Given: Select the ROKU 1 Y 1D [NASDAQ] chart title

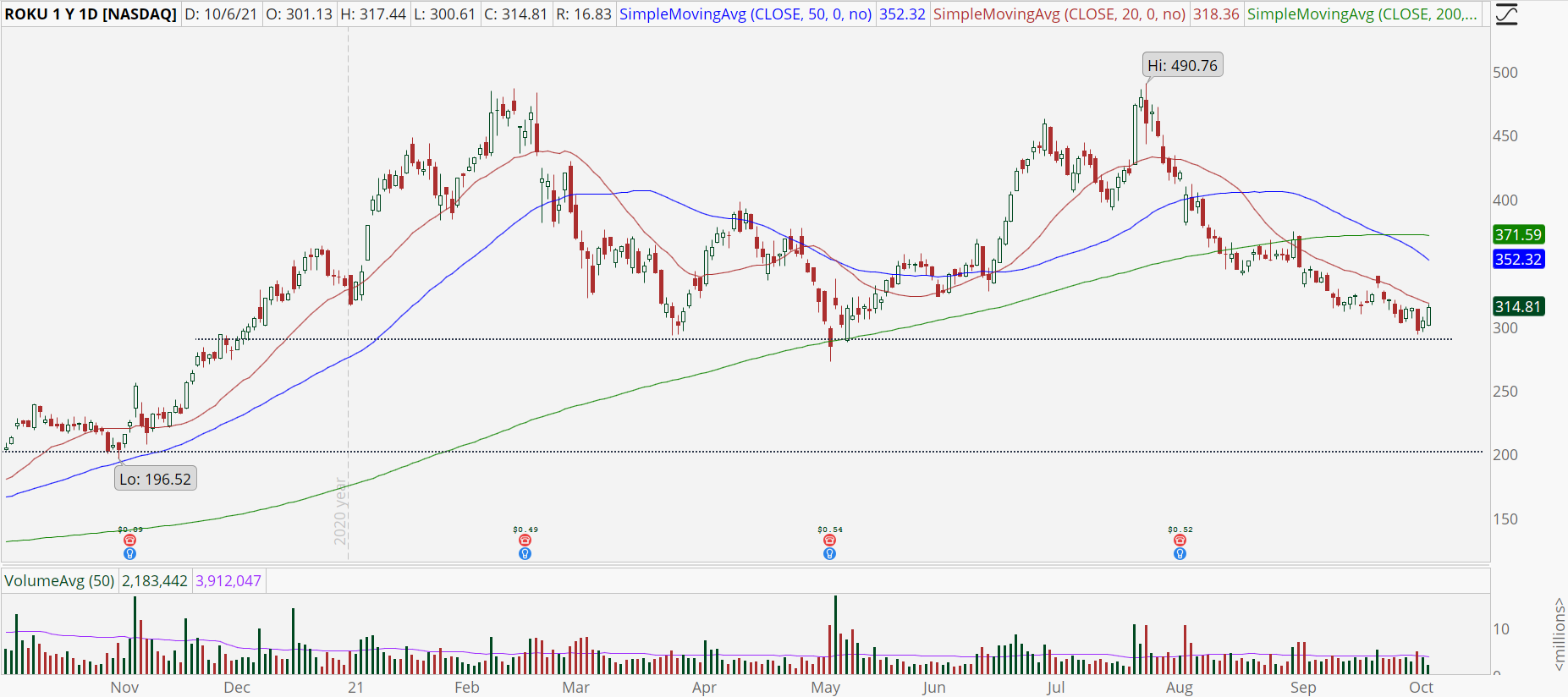Looking at the screenshot, I should 91,14.
